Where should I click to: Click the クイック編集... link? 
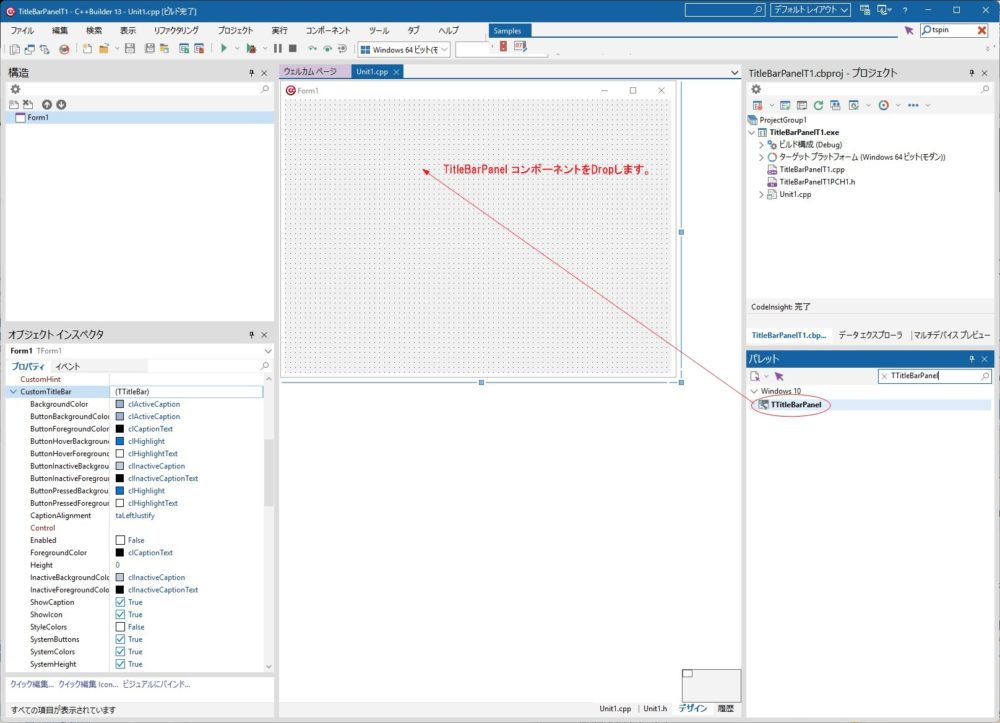(32, 685)
